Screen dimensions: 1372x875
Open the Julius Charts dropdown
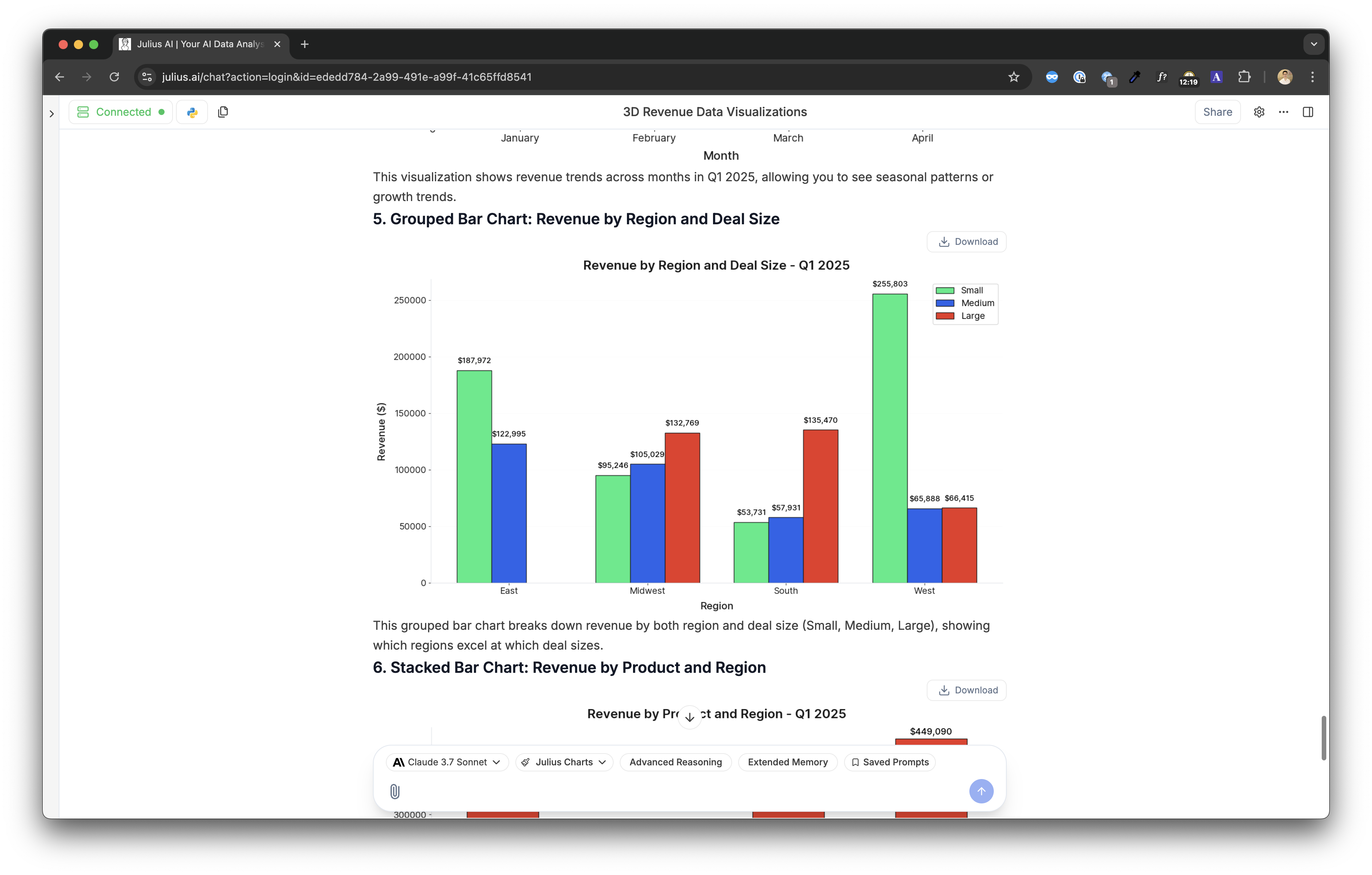tap(563, 762)
